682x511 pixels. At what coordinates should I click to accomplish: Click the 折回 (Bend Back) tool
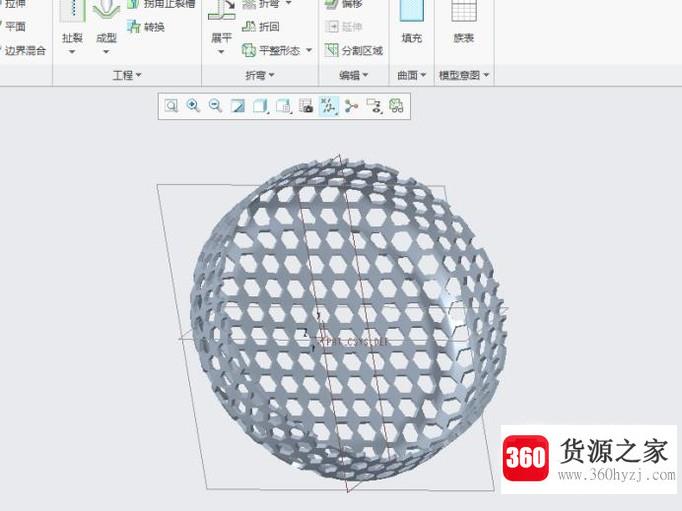(x=261, y=27)
